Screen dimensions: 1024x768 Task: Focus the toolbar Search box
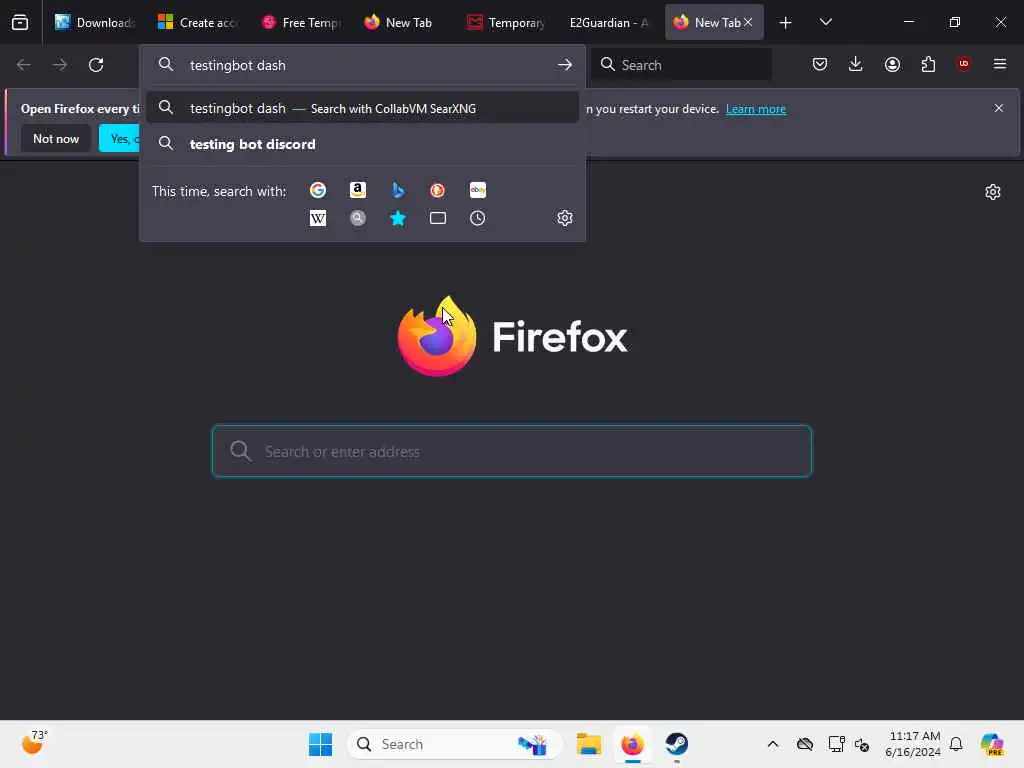[682, 65]
